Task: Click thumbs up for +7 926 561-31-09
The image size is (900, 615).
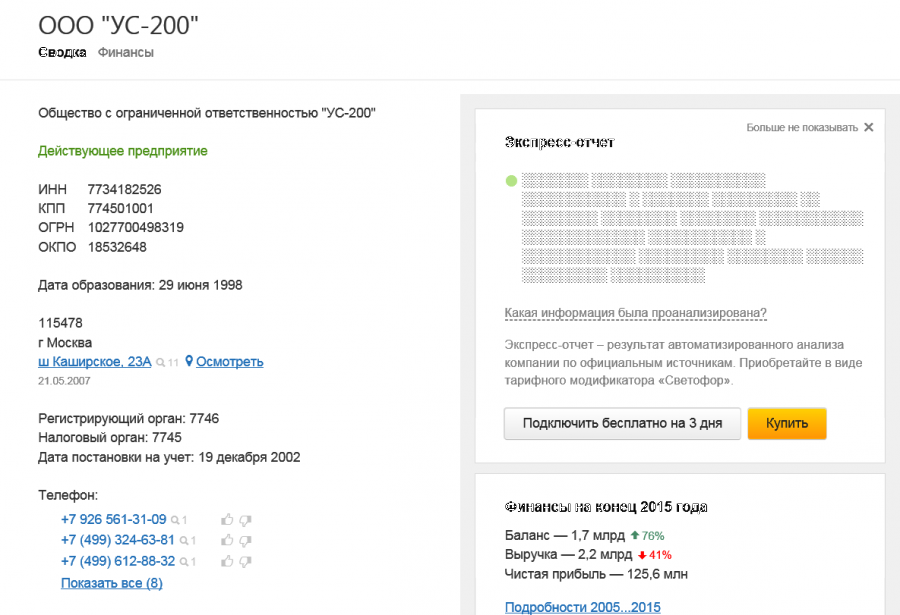Action: [x=227, y=520]
